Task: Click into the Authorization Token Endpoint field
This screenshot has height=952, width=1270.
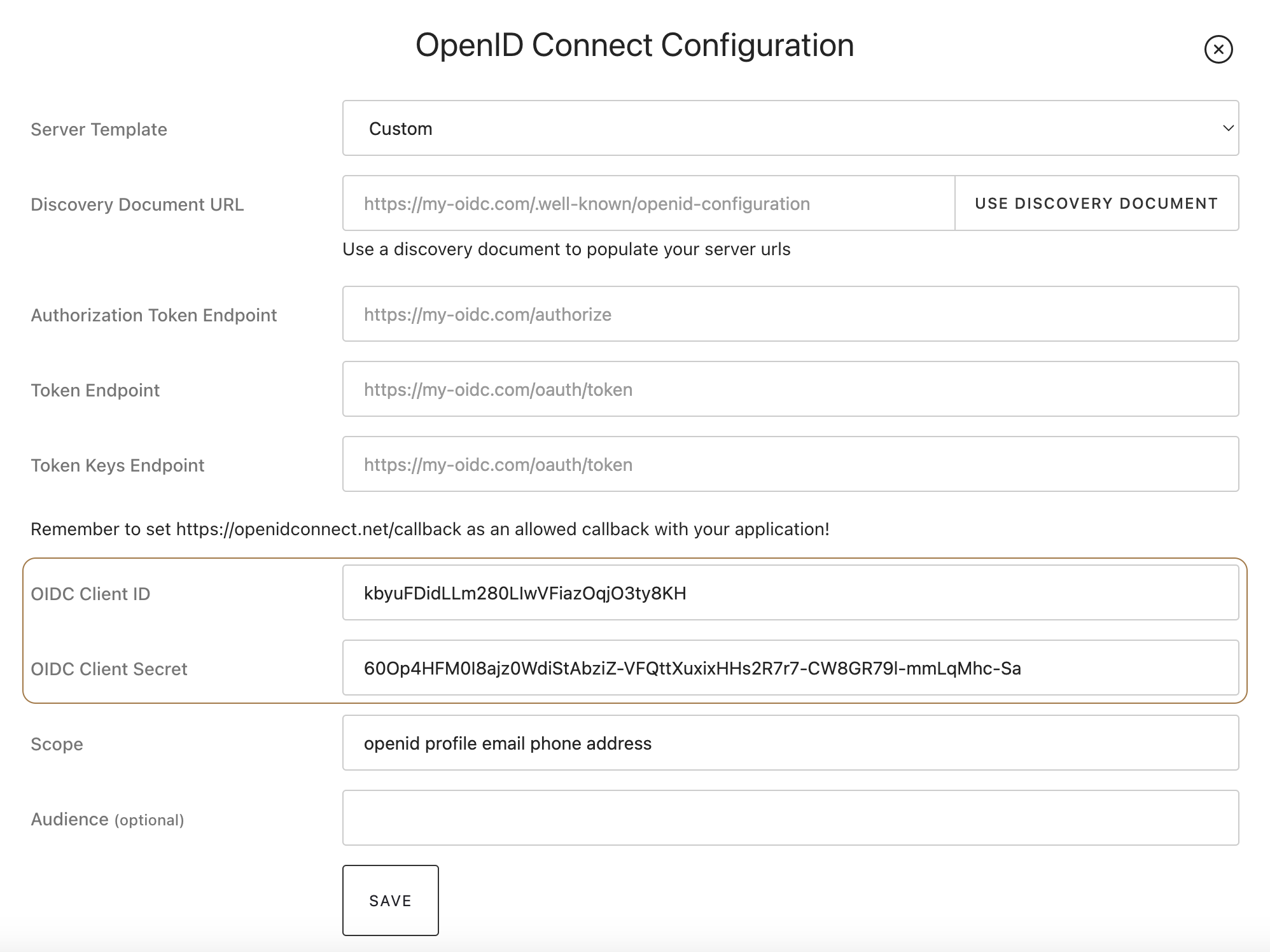Action: pos(790,314)
